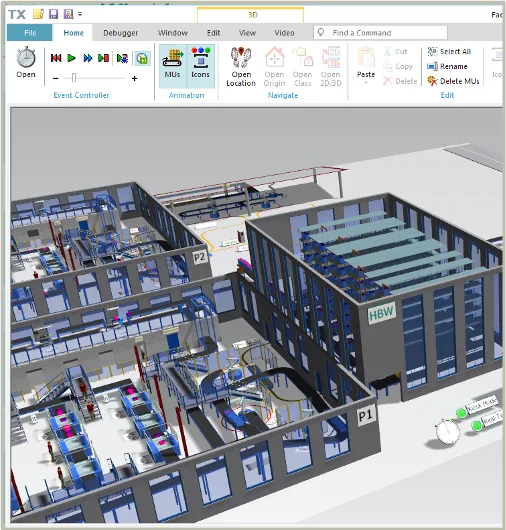Click the Find a Command search field
506x530 pixels.
coord(380,33)
